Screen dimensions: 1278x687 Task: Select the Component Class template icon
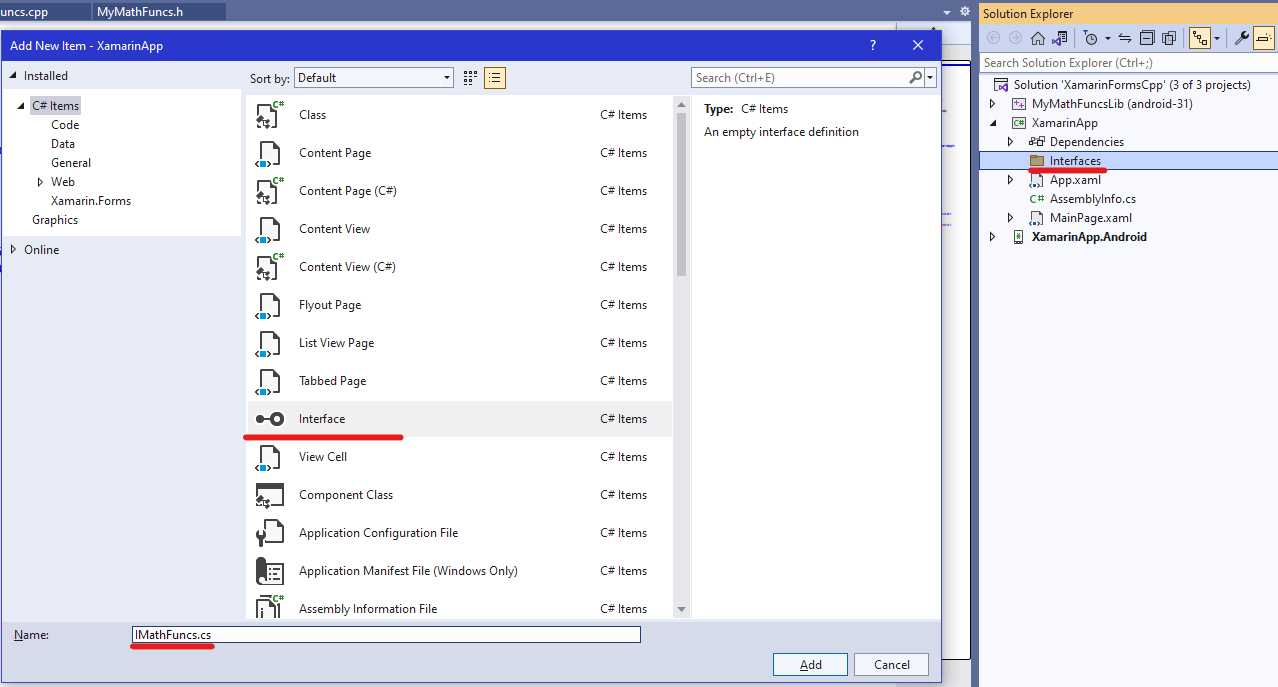(268, 494)
